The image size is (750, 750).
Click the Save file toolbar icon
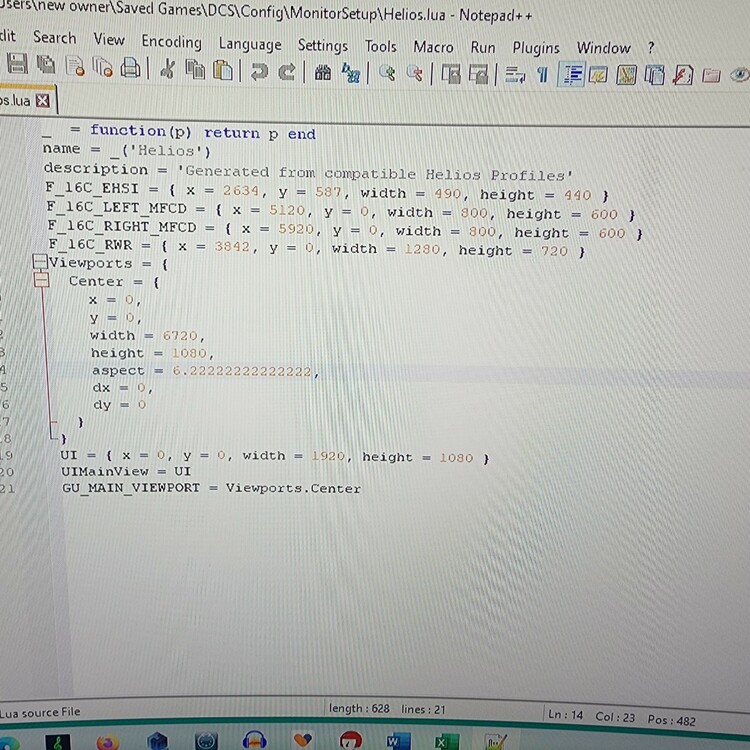tap(18, 64)
